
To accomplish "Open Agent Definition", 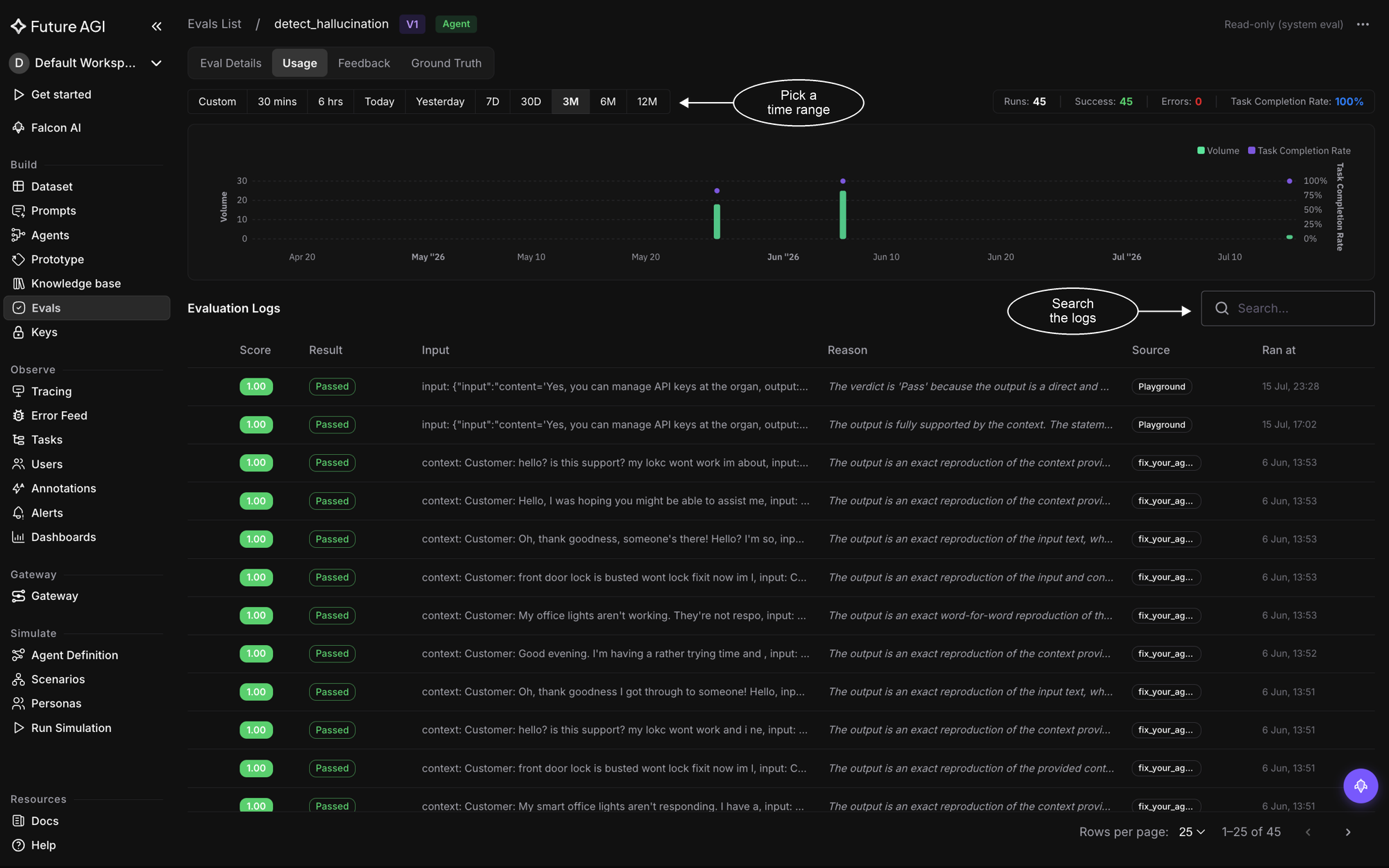I will tap(87, 655).
